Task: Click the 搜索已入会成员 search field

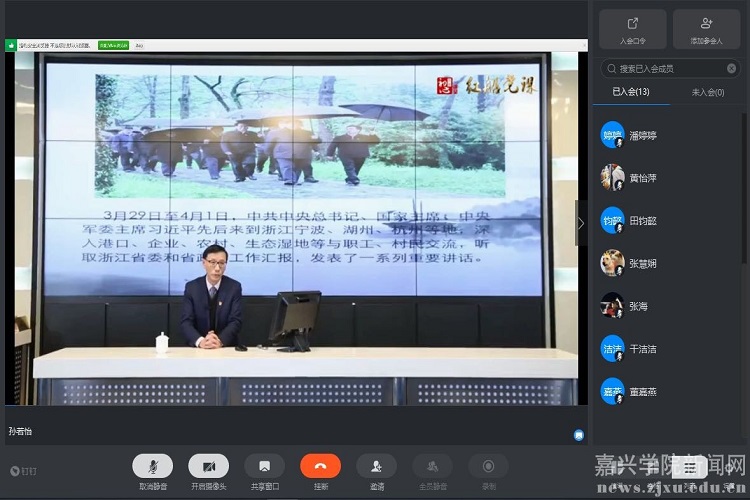Action: click(668, 68)
